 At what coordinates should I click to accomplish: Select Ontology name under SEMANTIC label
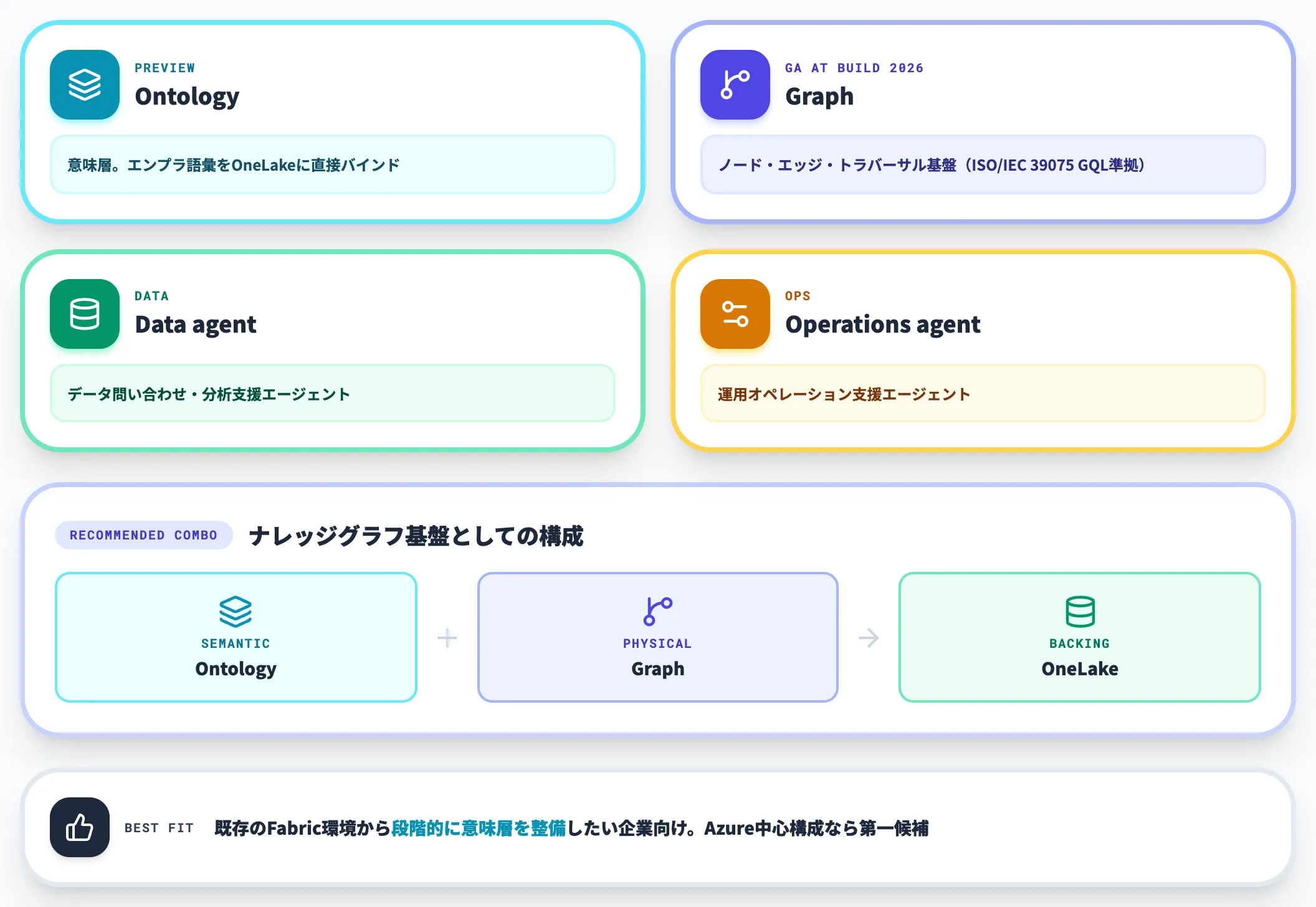(x=236, y=669)
